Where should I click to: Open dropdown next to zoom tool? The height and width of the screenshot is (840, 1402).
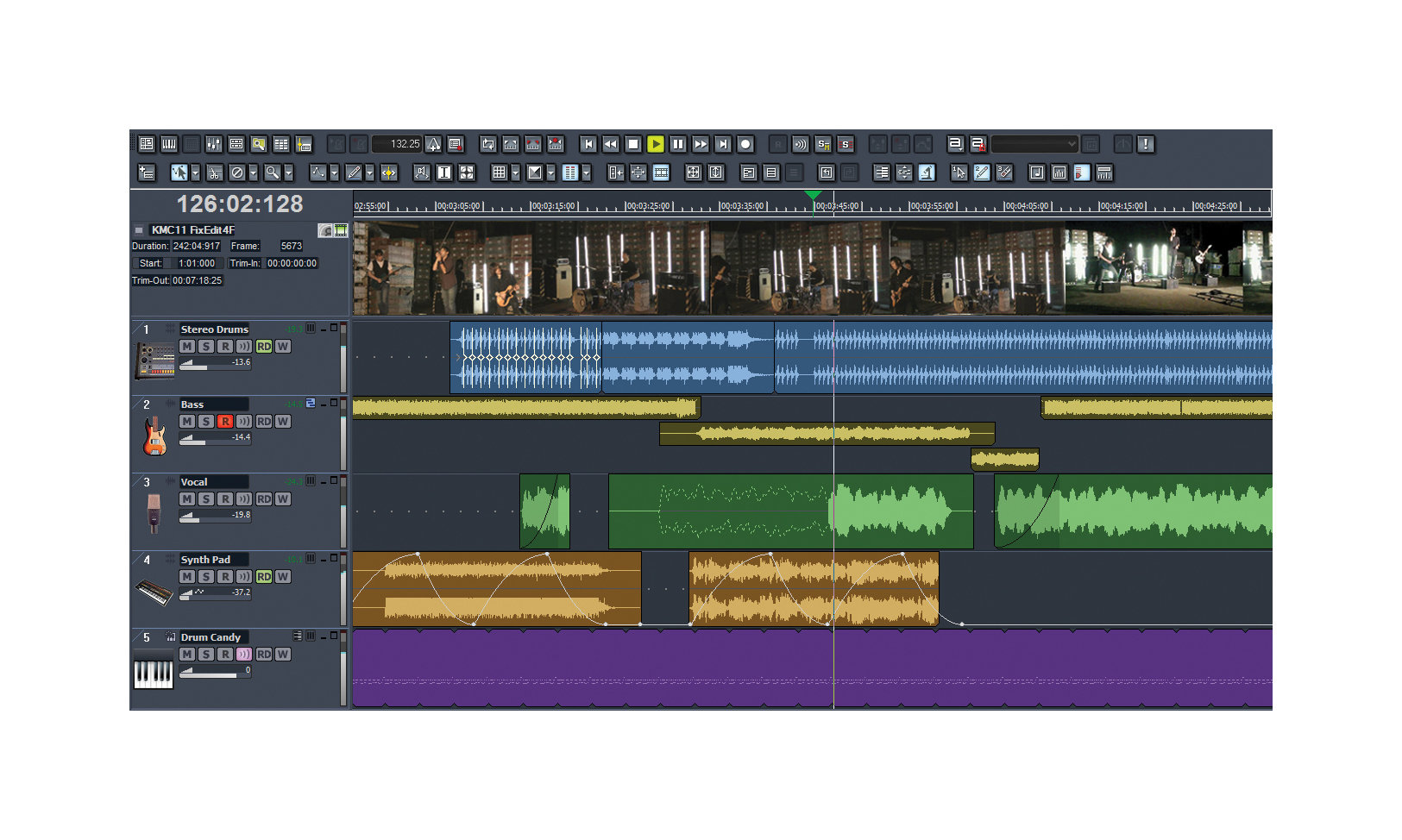tap(288, 172)
